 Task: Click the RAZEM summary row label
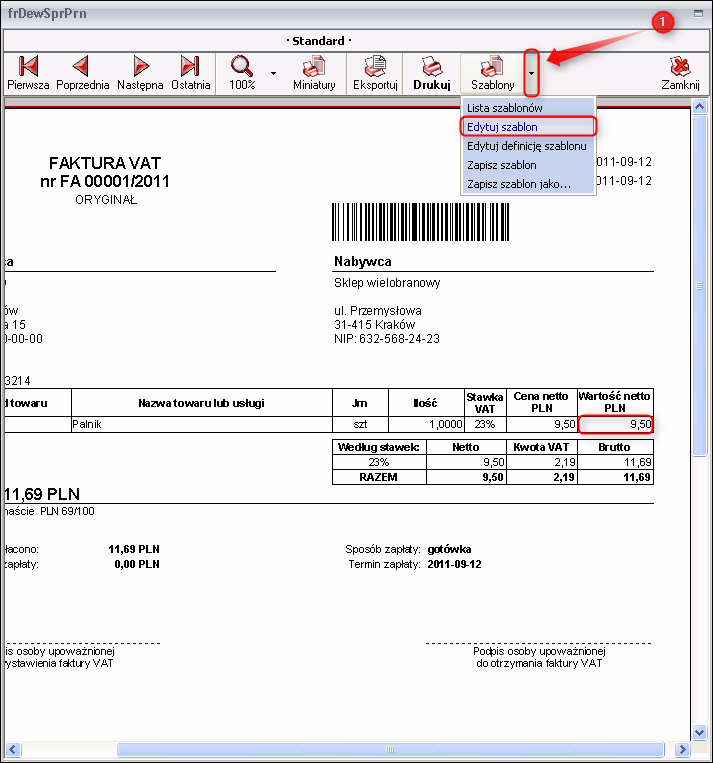click(x=378, y=477)
